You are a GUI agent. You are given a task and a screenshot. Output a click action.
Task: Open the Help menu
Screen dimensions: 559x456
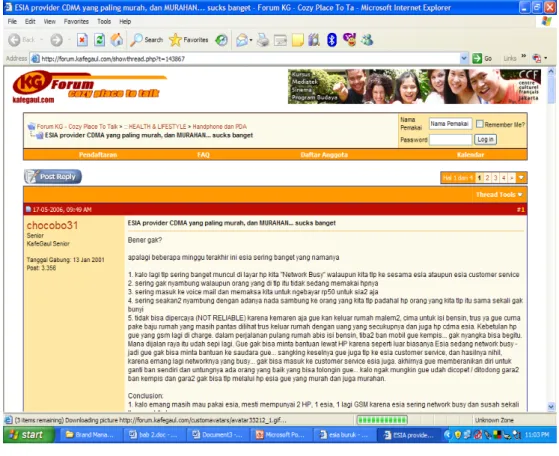click(125, 21)
